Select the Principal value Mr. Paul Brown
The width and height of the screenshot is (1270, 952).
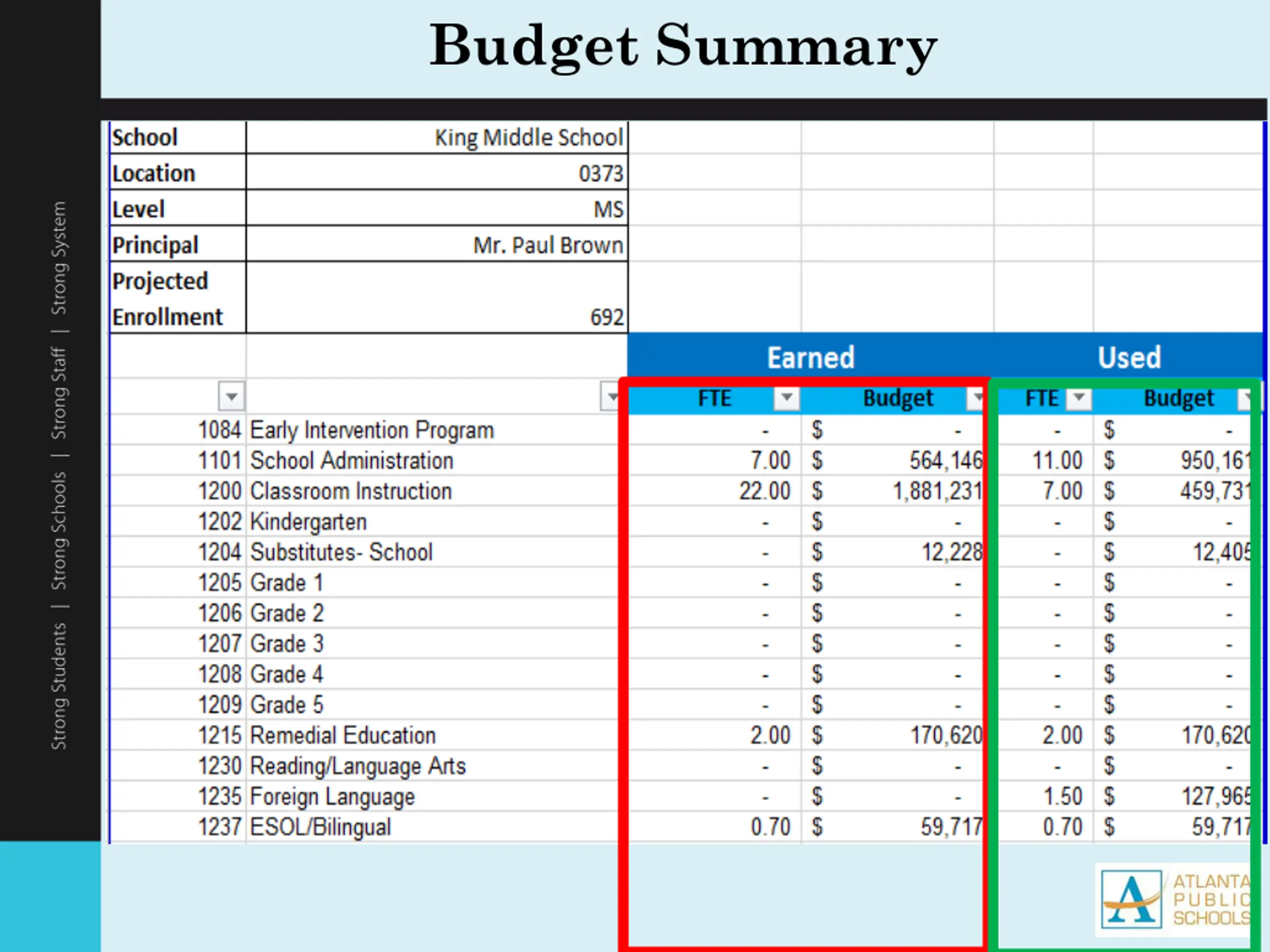tap(437, 244)
